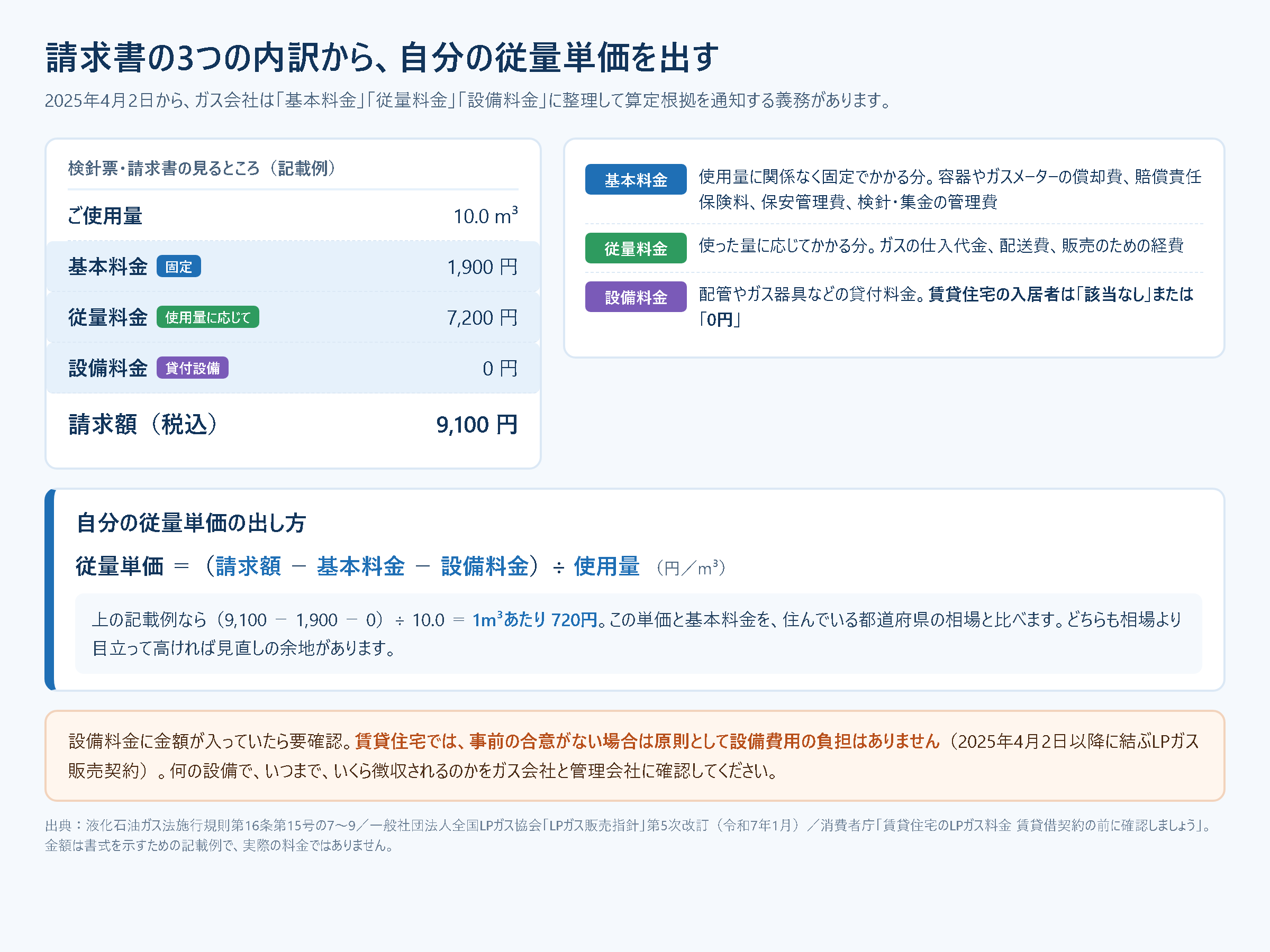Click the description starting 使った量に応じてかかる分
The height and width of the screenshot is (952, 1270).
click(x=941, y=245)
